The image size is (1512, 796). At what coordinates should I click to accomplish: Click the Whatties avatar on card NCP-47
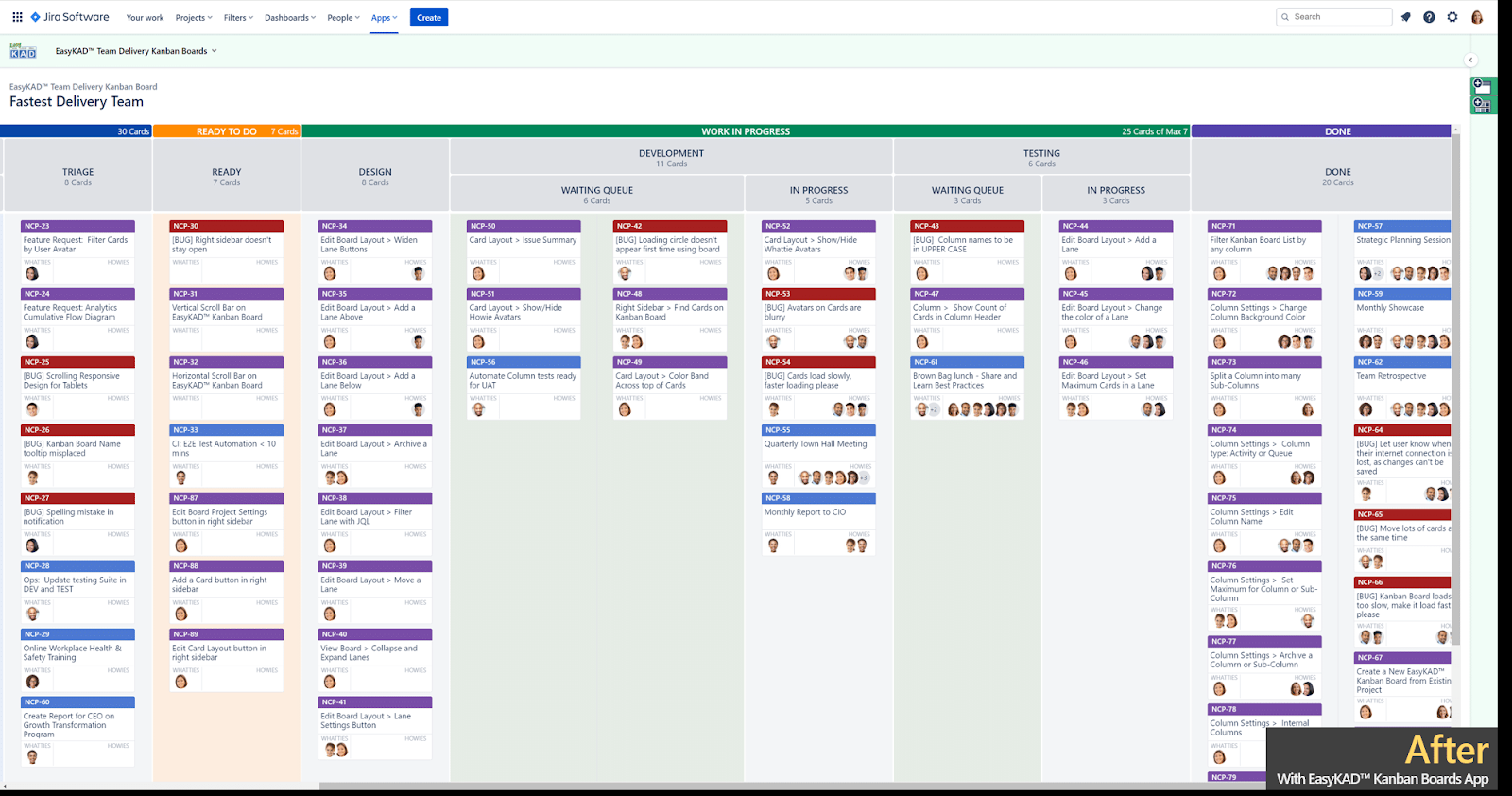click(922, 341)
